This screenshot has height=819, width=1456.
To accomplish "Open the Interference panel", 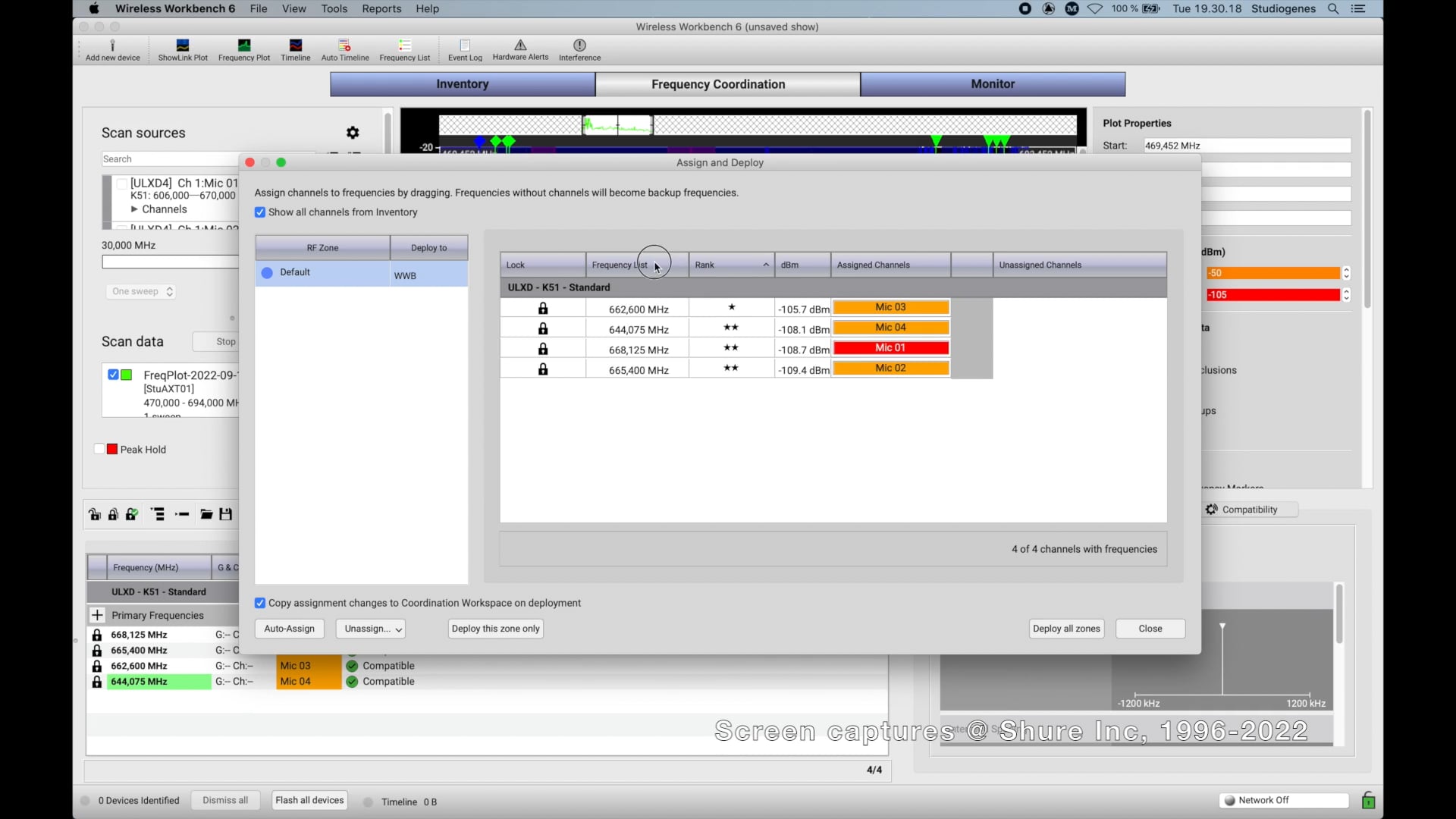I will pyautogui.click(x=579, y=49).
